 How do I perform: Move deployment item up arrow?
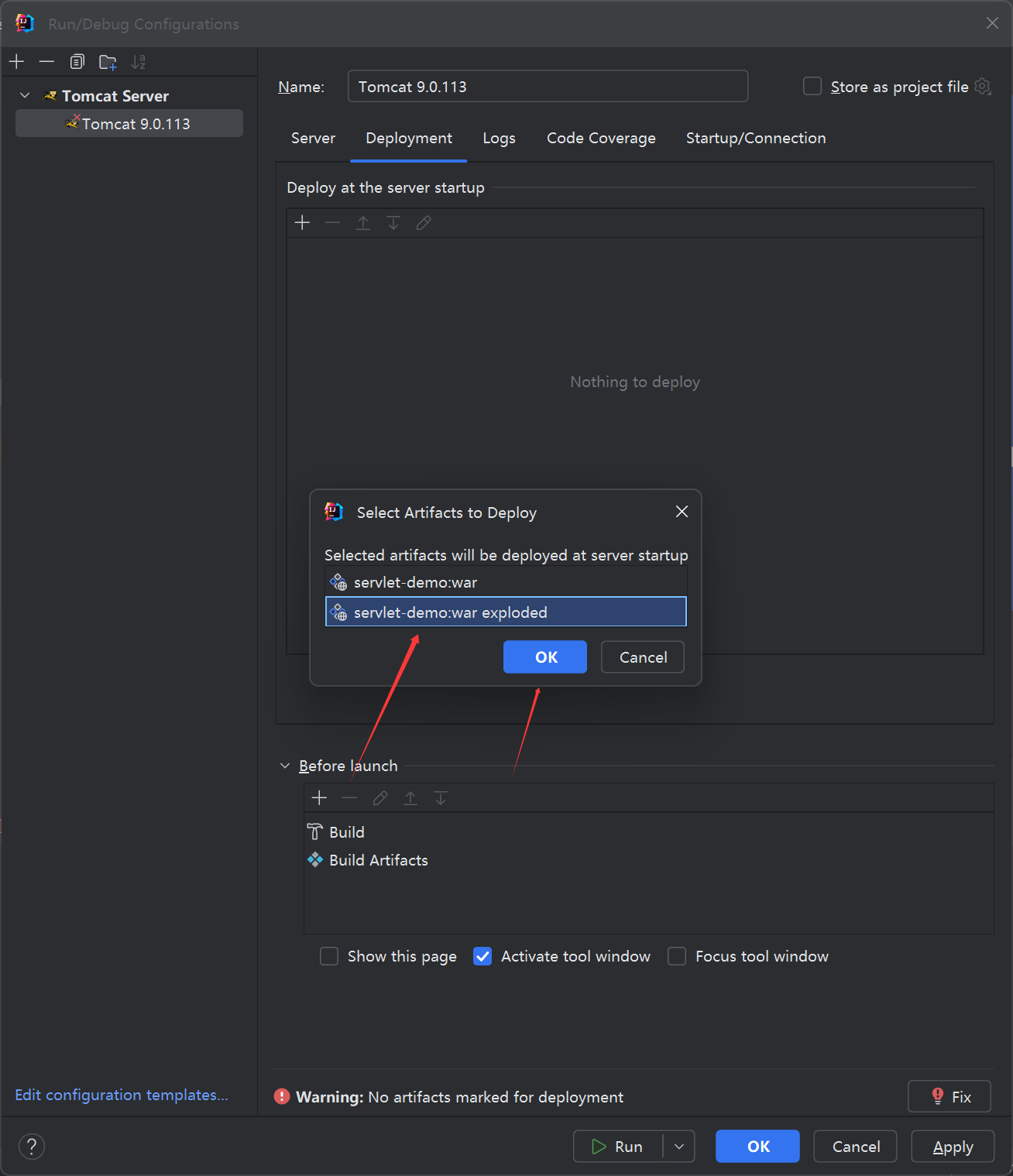click(x=363, y=223)
